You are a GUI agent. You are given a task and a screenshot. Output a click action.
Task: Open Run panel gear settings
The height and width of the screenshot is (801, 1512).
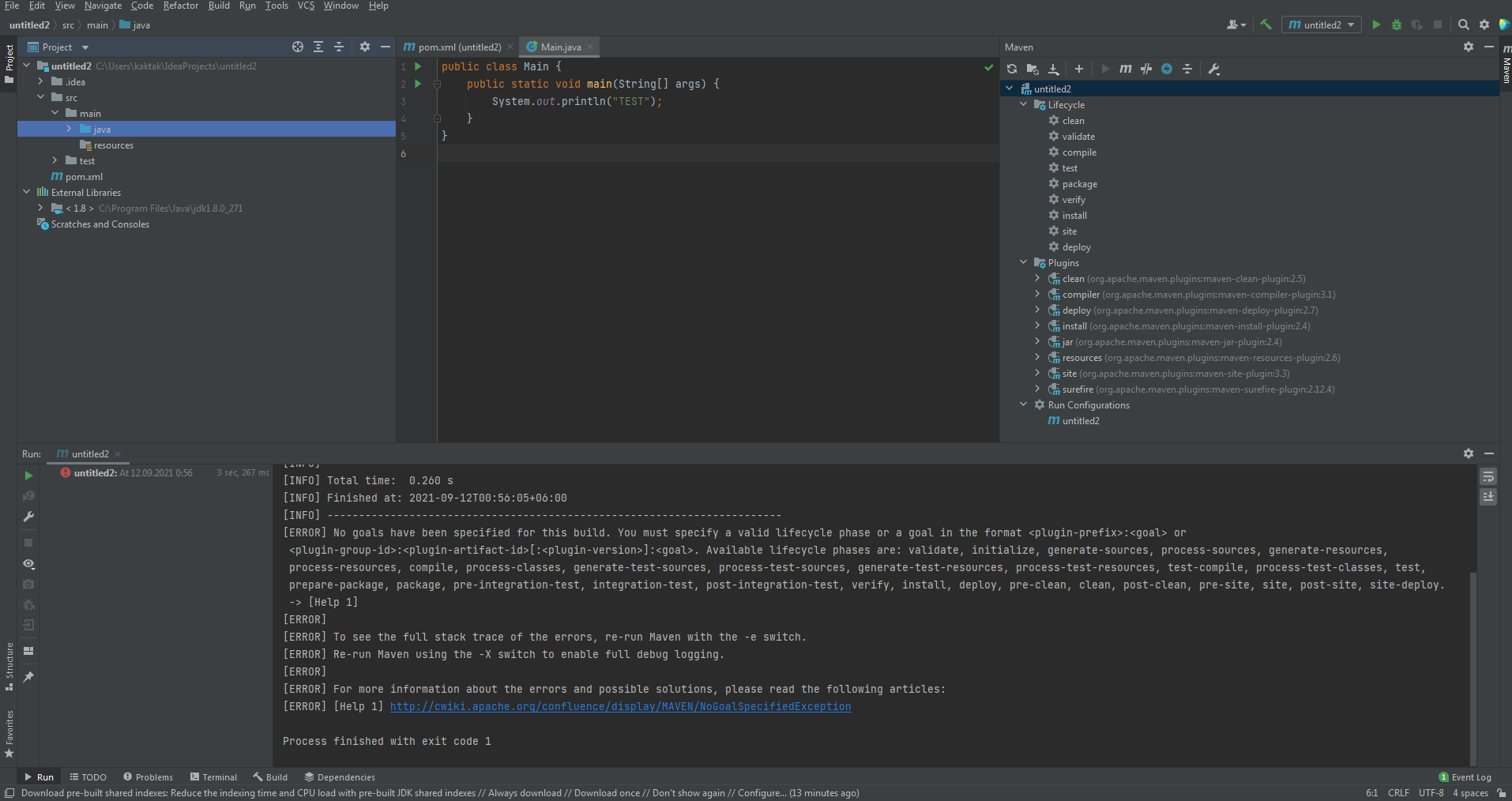tap(1469, 453)
